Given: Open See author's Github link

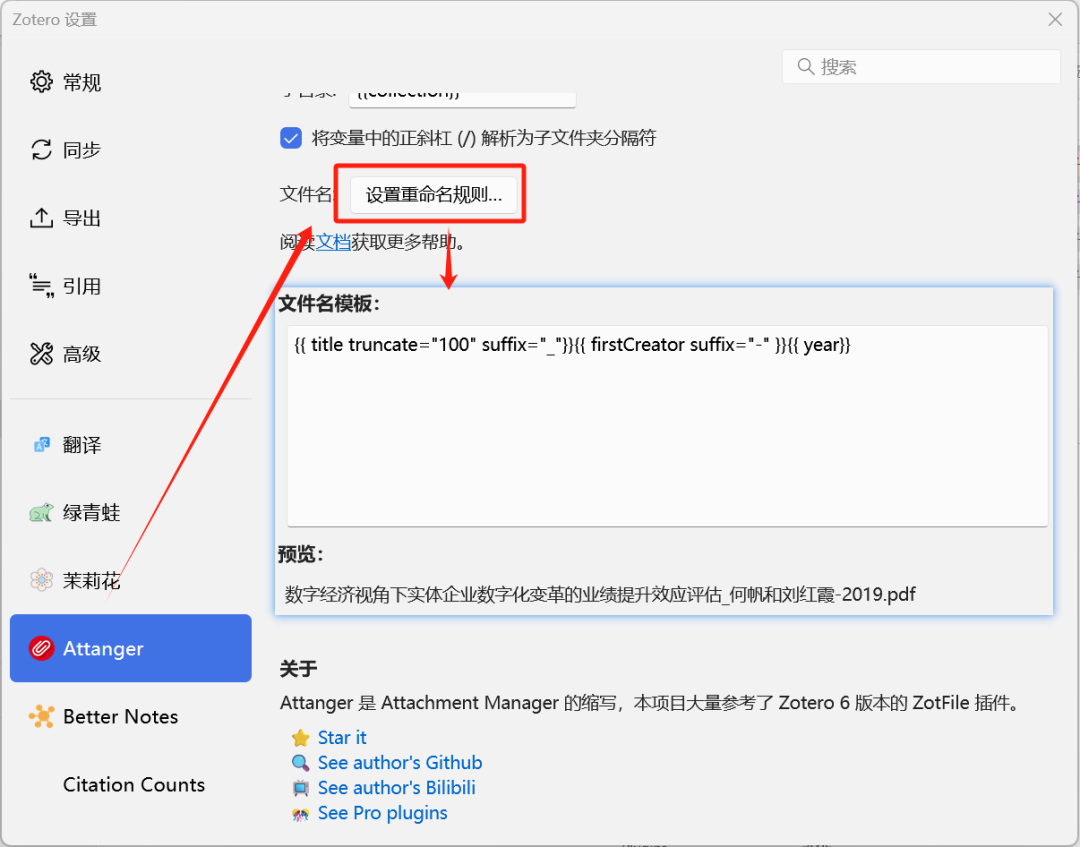Looking at the screenshot, I should tap(399, 762).
